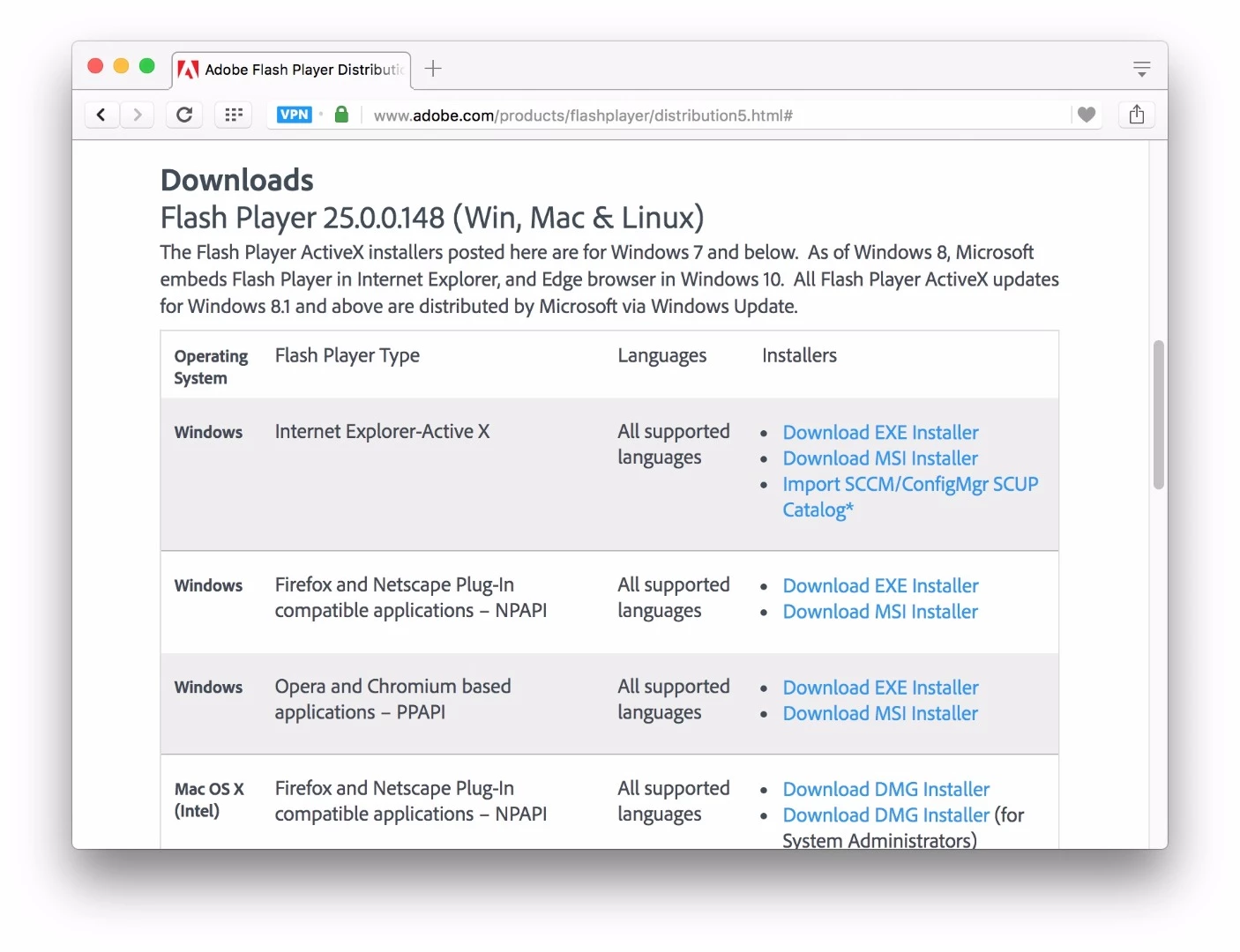Click the green fullscreen window button
The width and height of the screenshot is (1240, 952).
click(x=147, y=66)
